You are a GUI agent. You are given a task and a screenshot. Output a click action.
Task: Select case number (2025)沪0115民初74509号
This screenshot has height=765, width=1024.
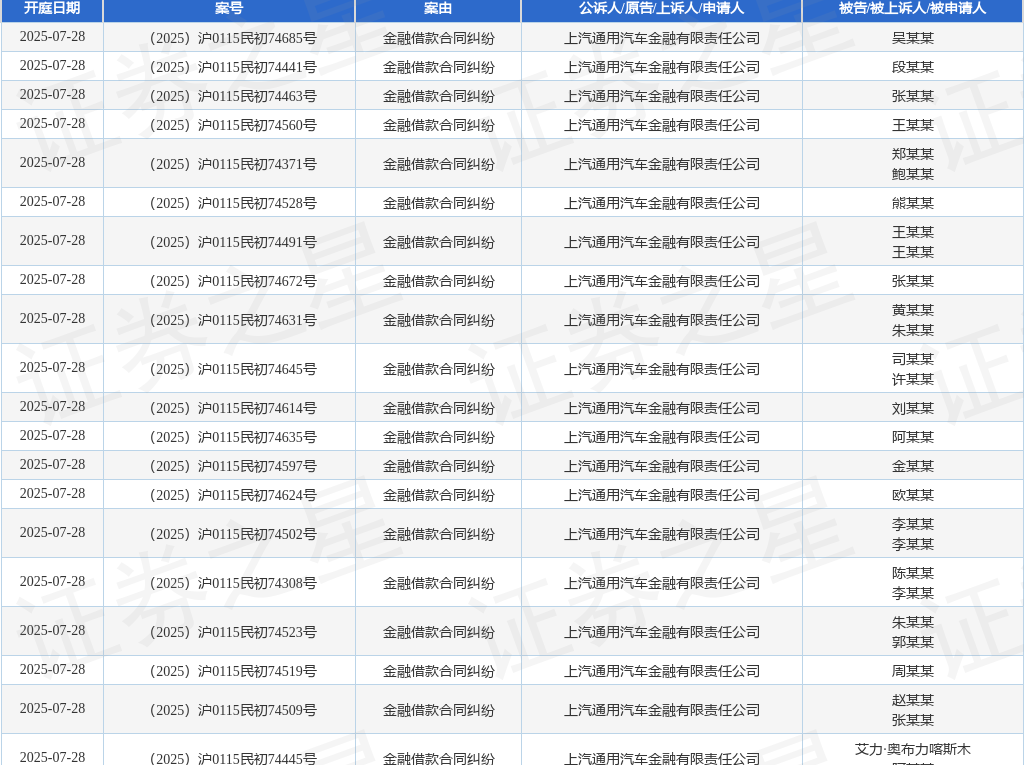[233, 711]
